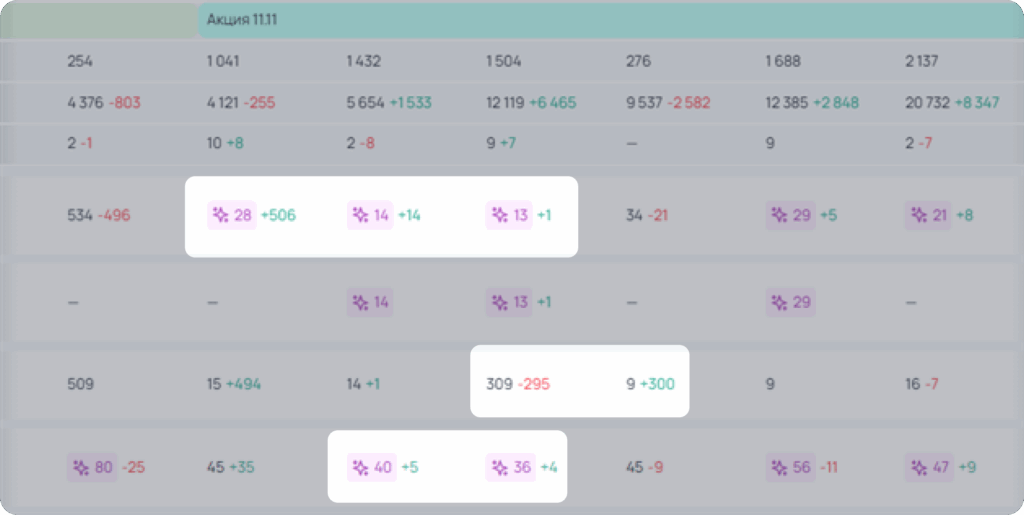
Task: Click the sparkle icon next to 40
Action: click(x=360, y=467)
